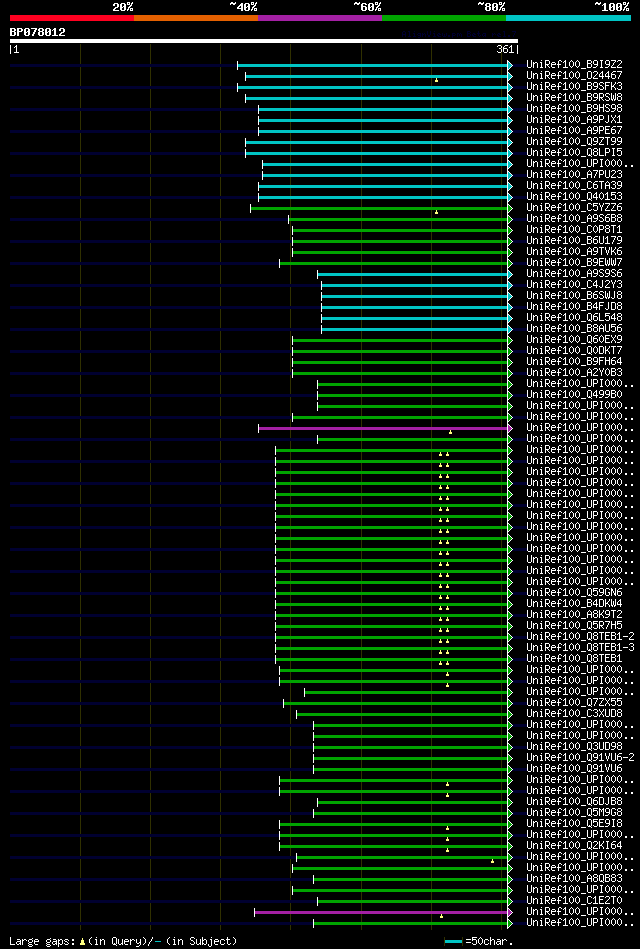
Task: Open hit UniRef100_B9HS98
Action: pos(575,108)
